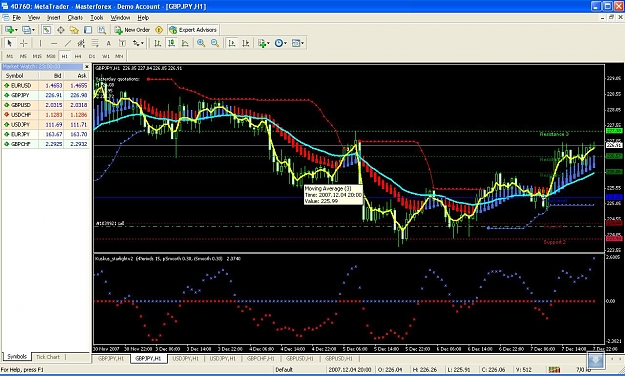
Task: Select the EURUSD row in Market Watch
Action: (46, 85)
